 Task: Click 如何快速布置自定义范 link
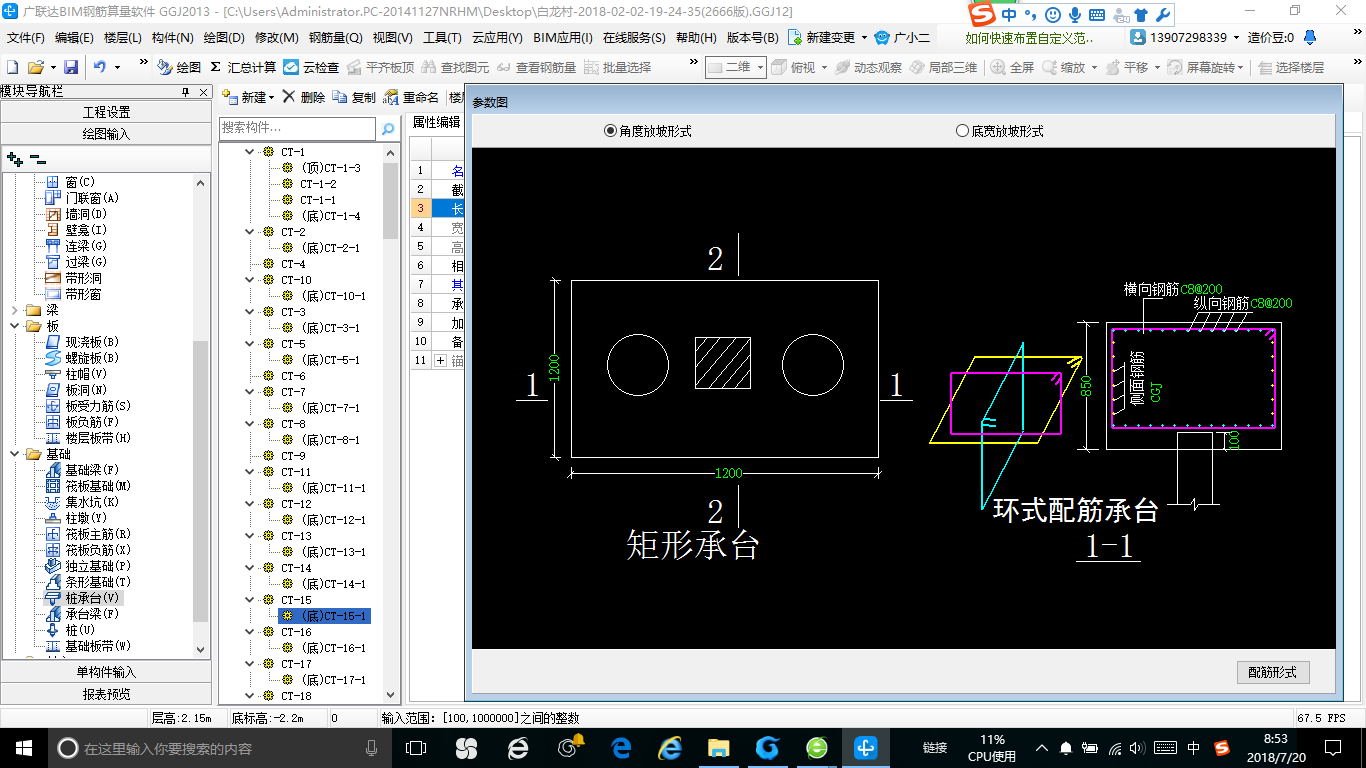click(x=1030, y=37)
